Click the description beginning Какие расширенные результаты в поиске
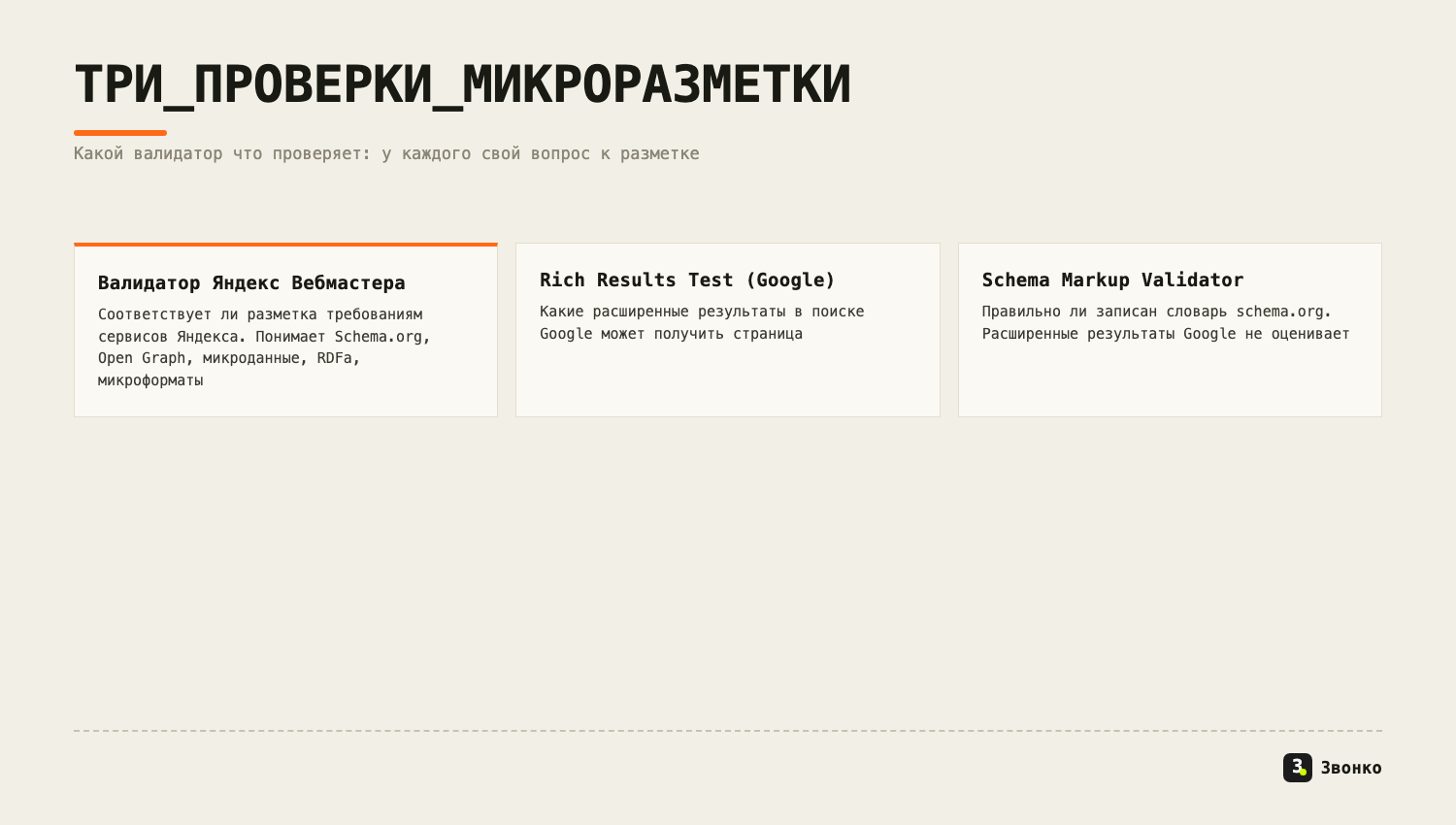This screenshot has height=825, width=1456. click(x=702, y=322)
